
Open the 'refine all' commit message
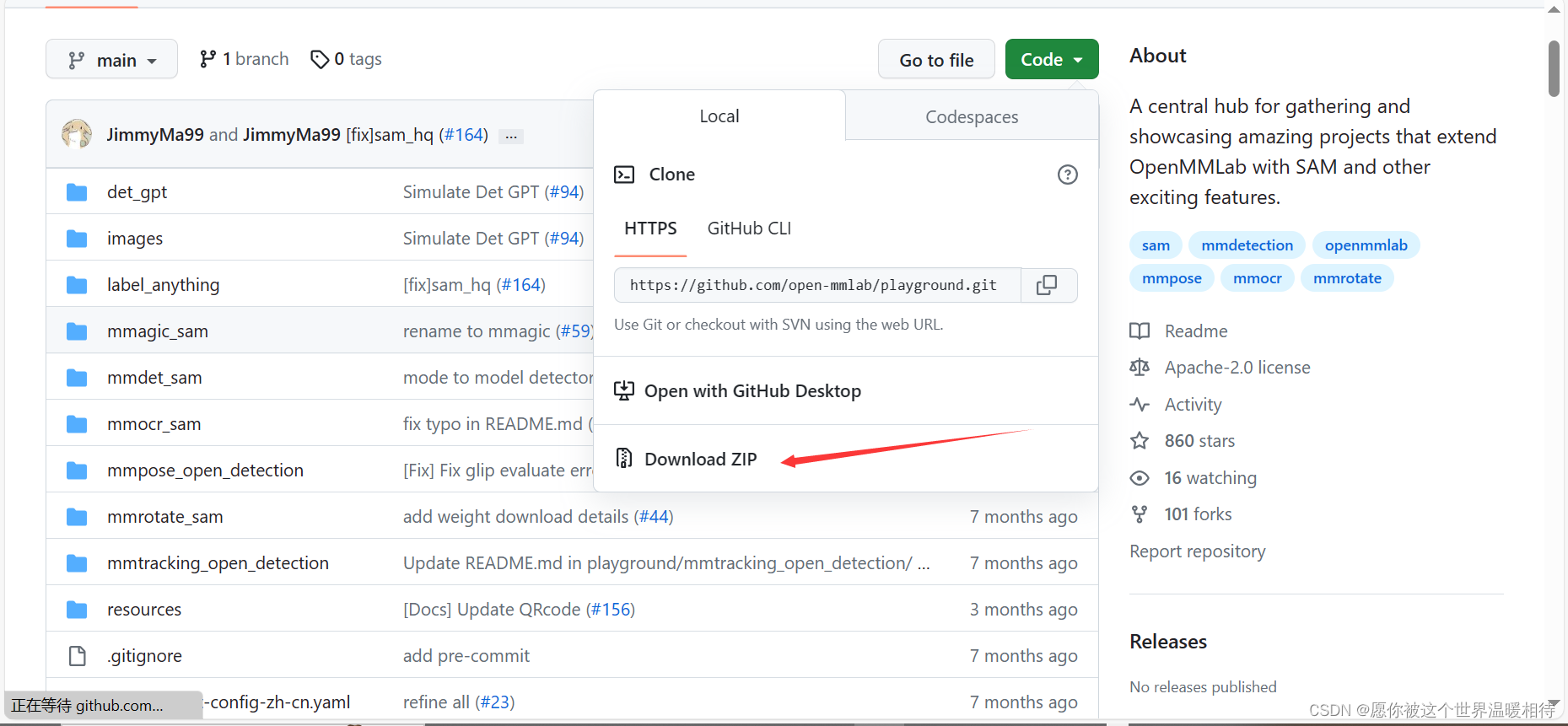(x=436, y=702)
